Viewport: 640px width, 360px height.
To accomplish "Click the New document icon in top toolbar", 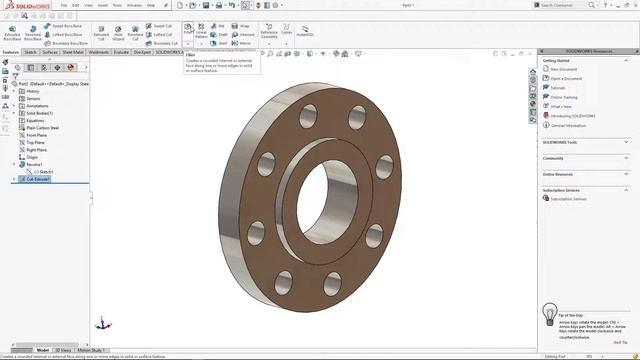I will 180,5.
